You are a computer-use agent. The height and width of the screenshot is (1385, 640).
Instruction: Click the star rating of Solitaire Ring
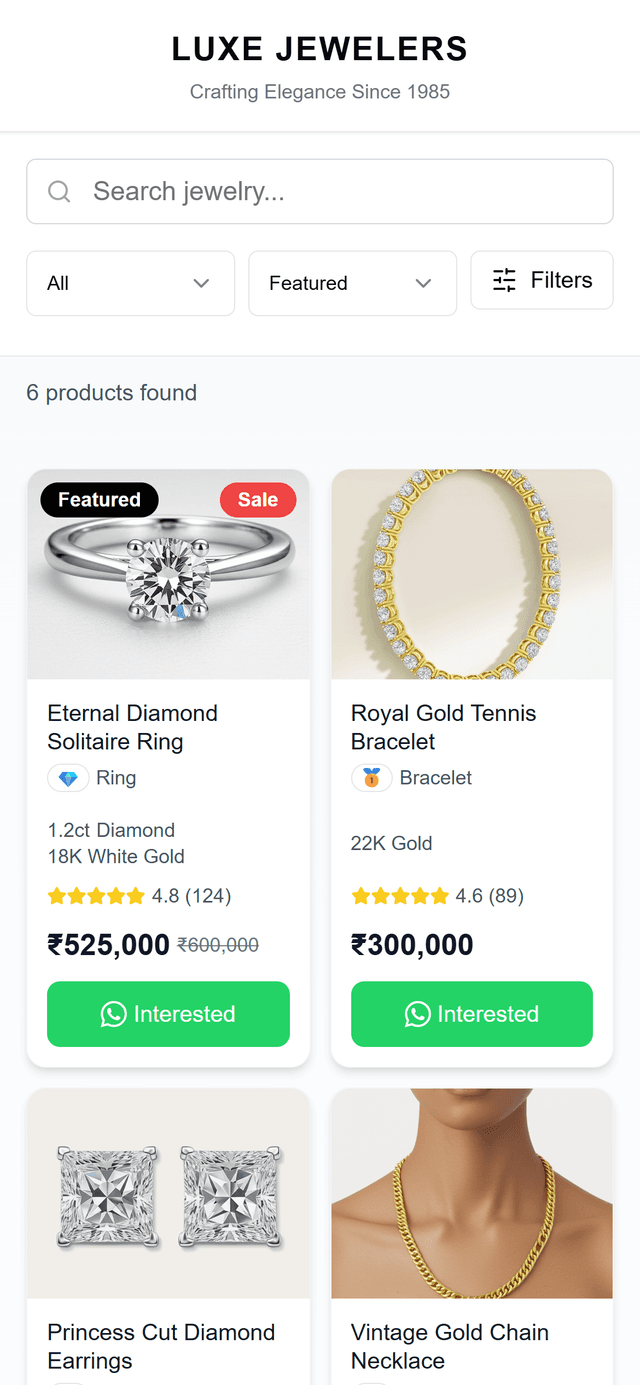click(96, 896)
